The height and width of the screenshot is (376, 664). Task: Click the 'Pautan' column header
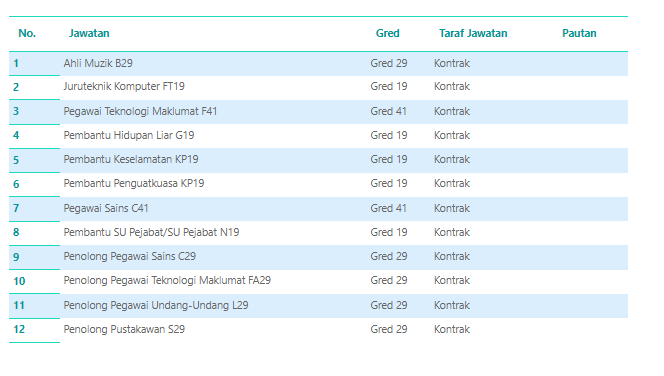click(579, 33)
